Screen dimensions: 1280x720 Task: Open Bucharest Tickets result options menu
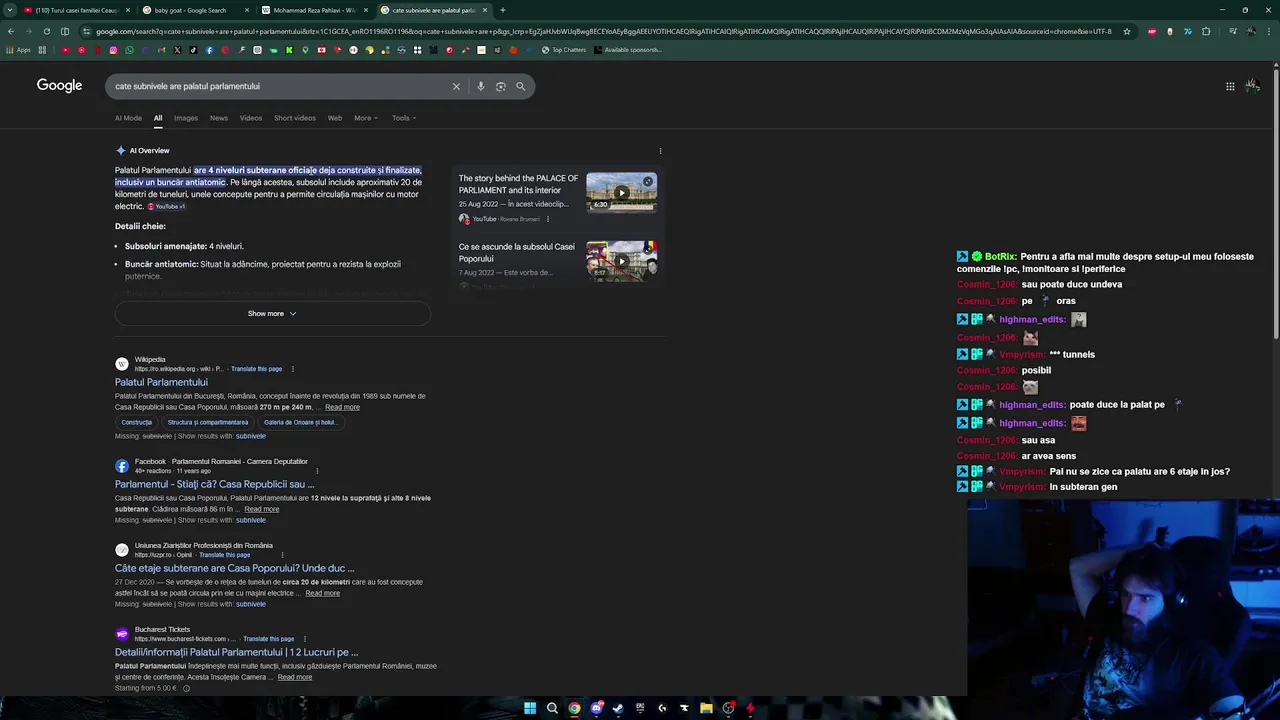[304, 639]
